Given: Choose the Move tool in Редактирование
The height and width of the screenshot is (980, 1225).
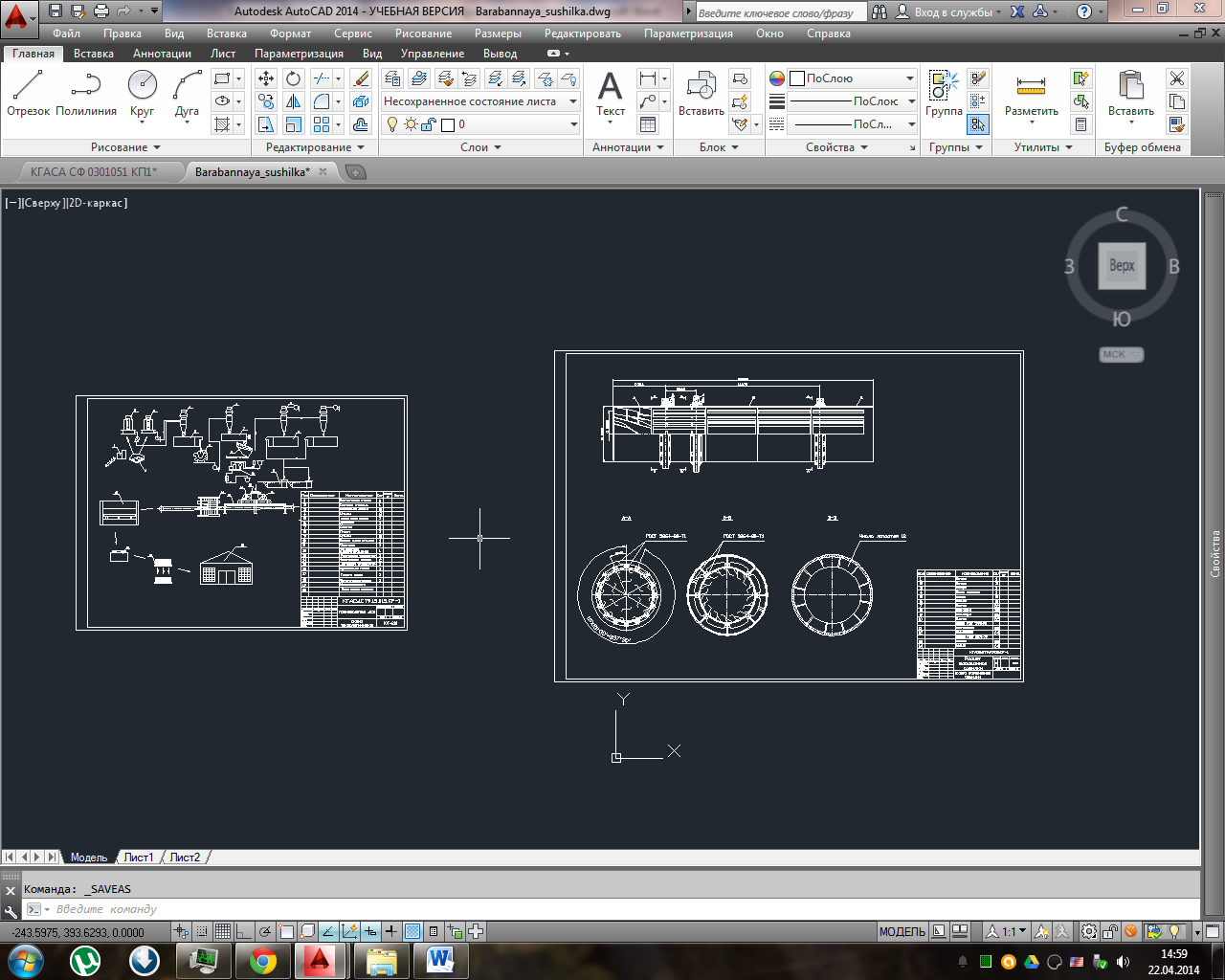Looking at the screenshot, I should [266, 78].
